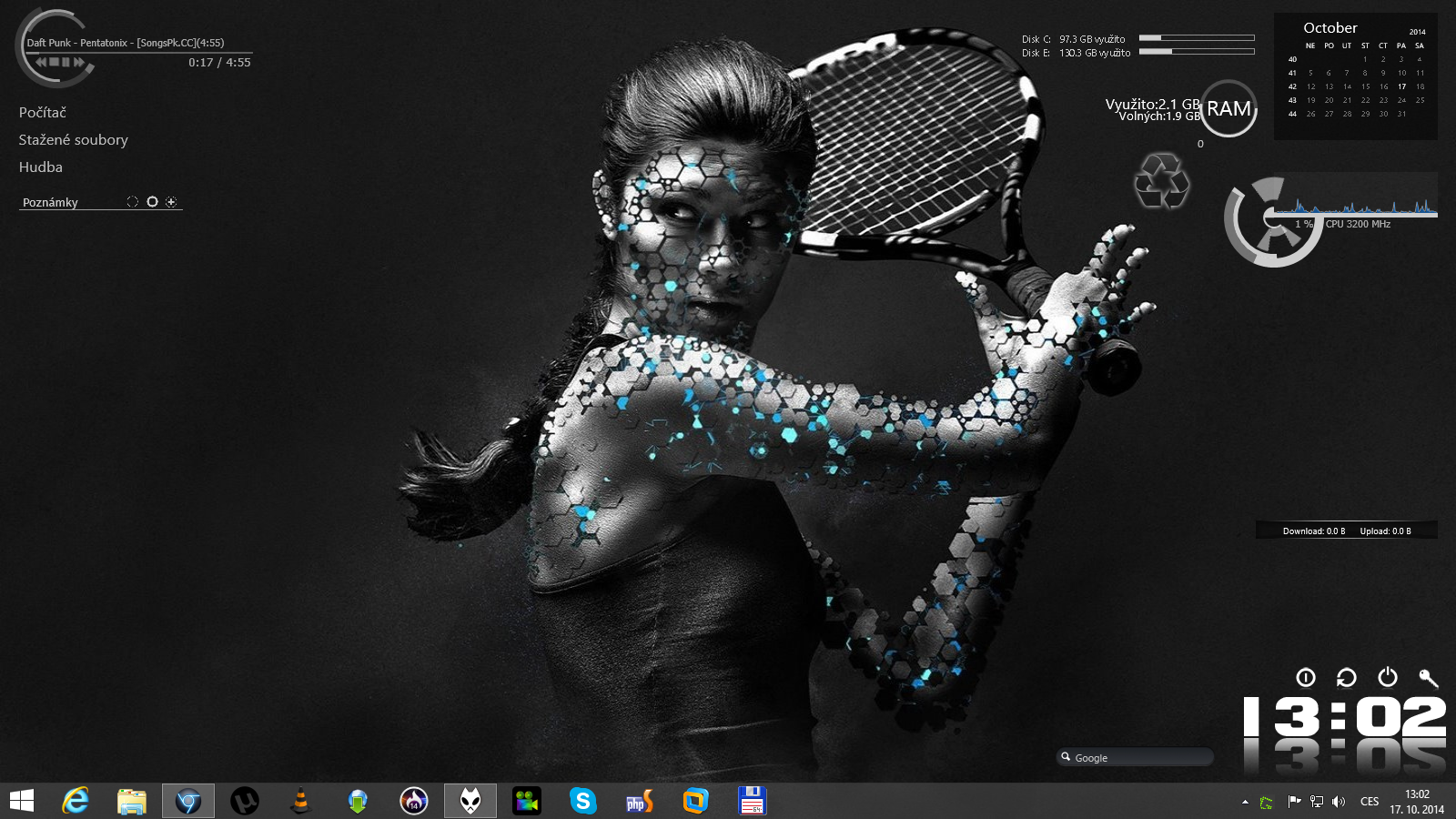Open the CES keyboard language switcher
Viewport: 1456px width, 819px height.
coord(1370,802)
